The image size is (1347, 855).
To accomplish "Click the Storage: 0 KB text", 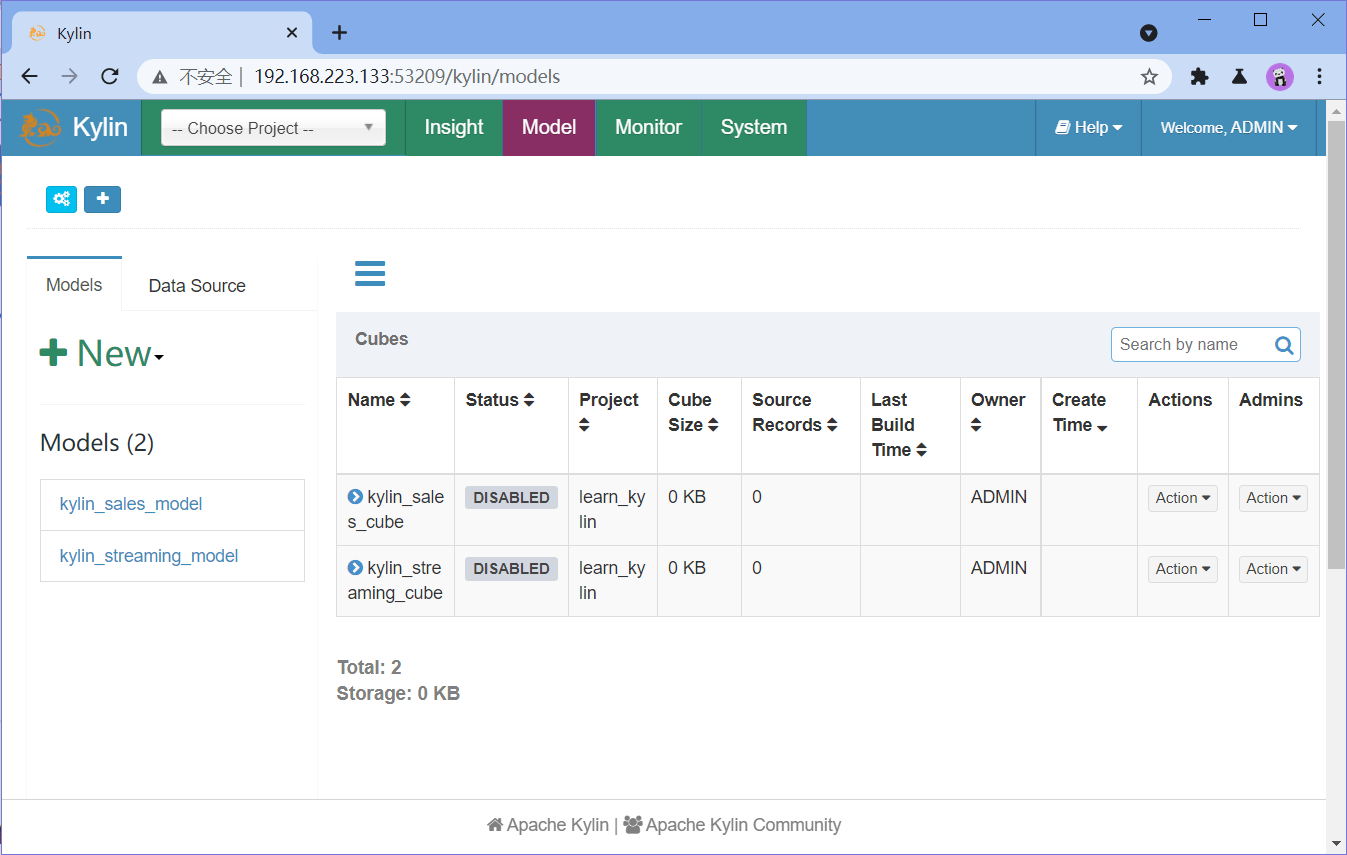I will (398, 693).
